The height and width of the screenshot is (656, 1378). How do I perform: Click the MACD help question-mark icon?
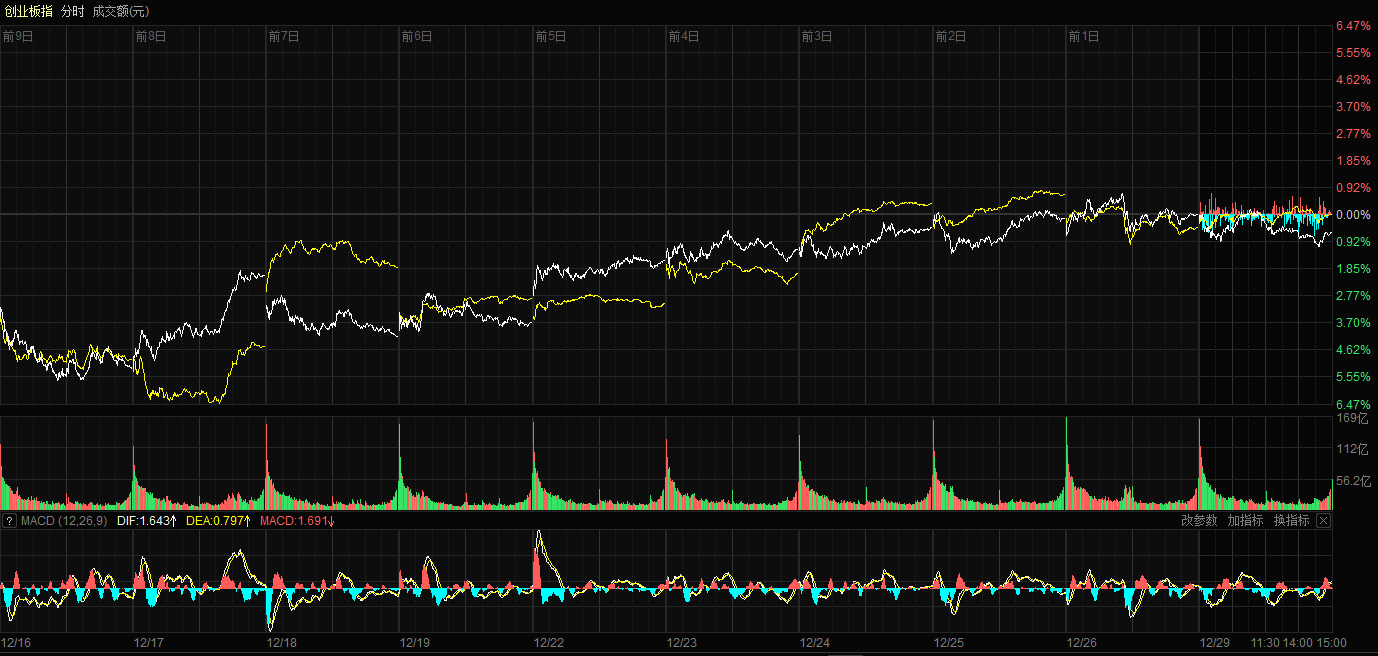click(x=10, y=521)
